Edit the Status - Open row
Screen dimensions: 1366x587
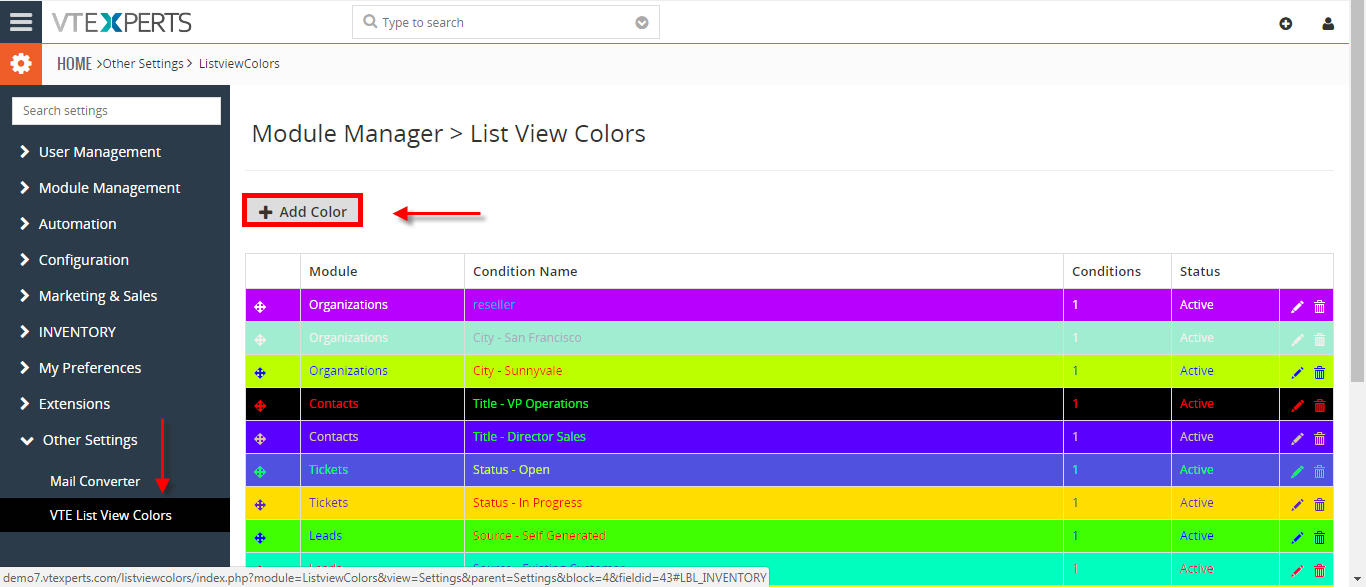(1298, 471)
